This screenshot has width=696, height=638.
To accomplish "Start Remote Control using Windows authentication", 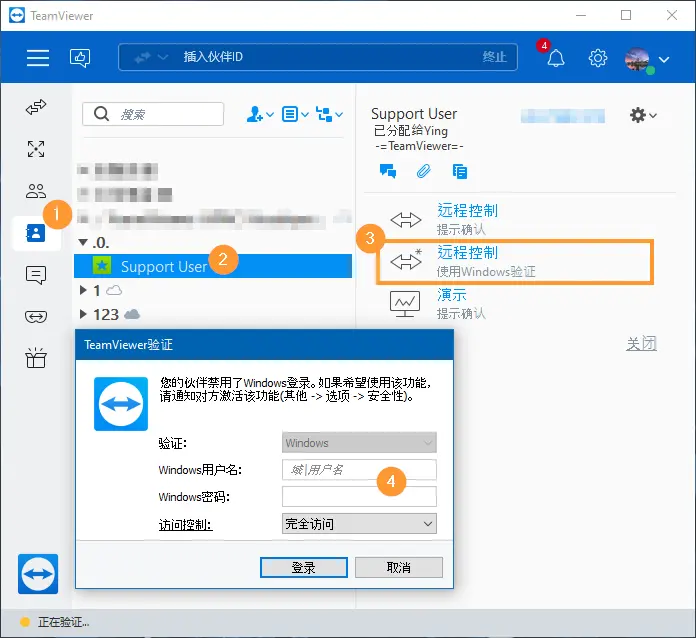I will [x=515, y=262].
